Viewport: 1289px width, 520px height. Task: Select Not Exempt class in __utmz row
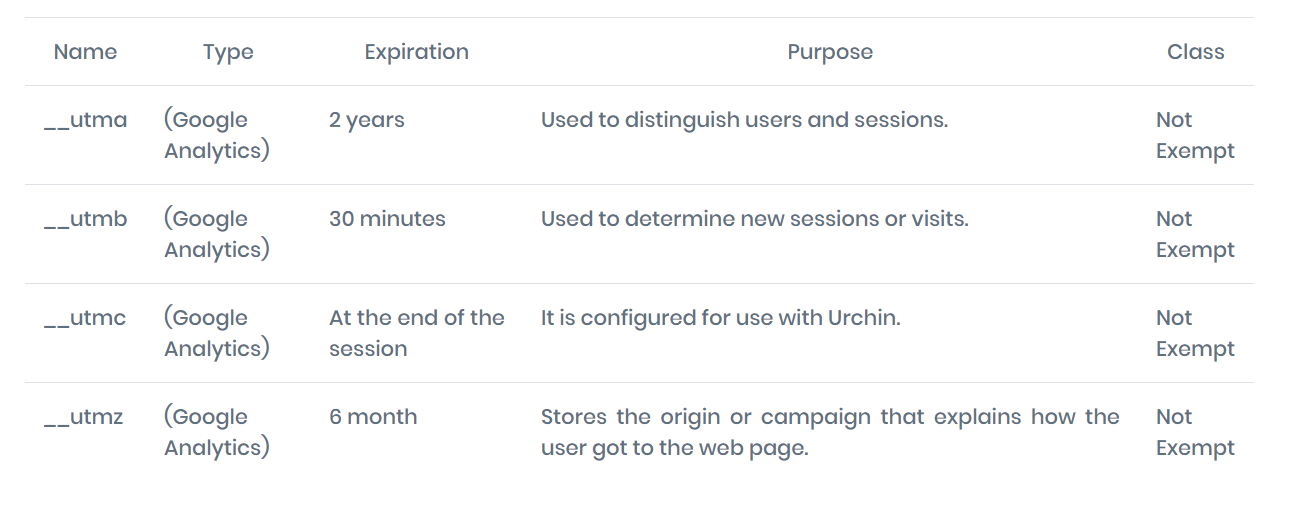(x=1195, y=432)
